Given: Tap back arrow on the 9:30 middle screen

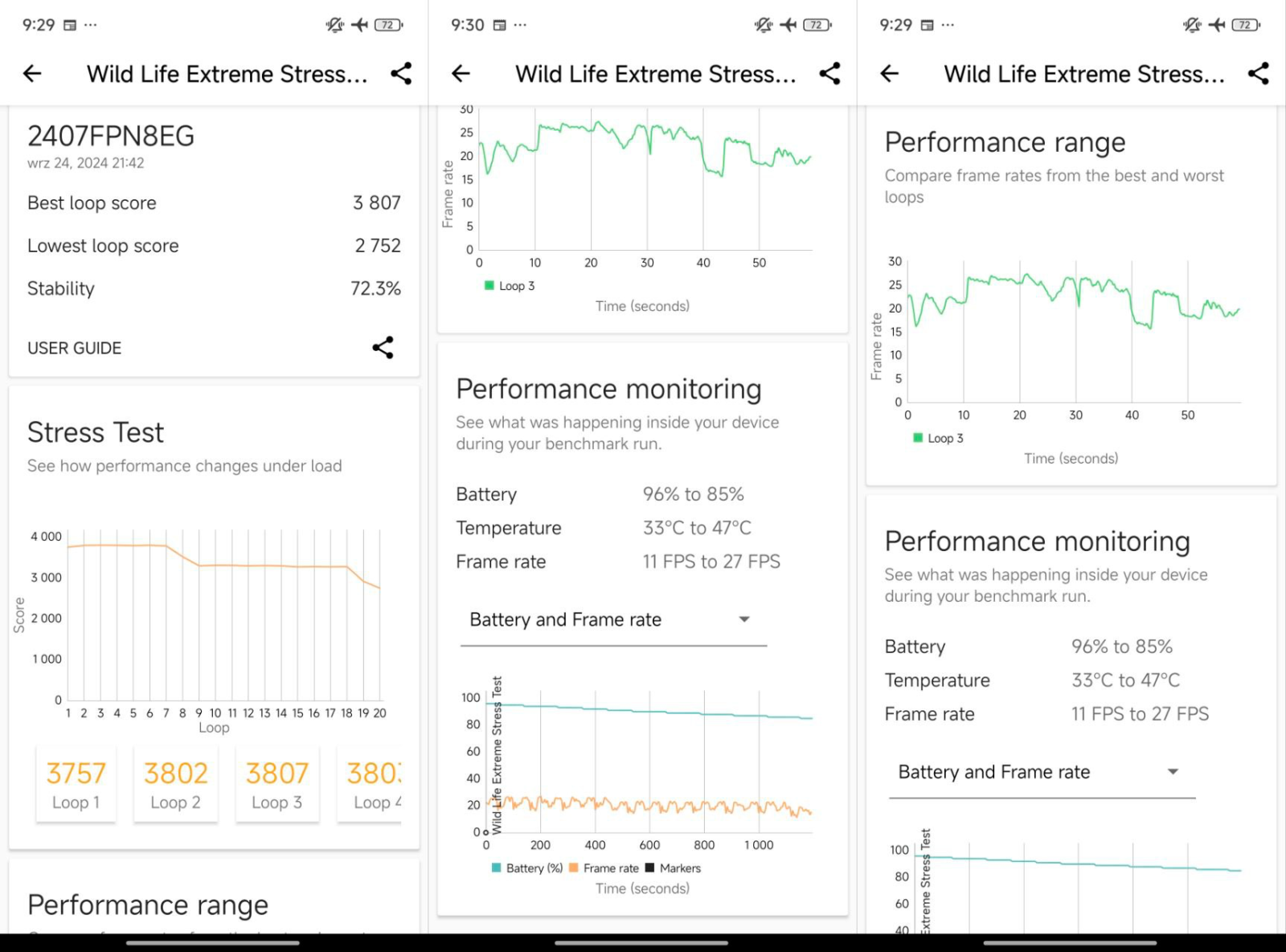Looking at the screenshot, I should 461,74.
